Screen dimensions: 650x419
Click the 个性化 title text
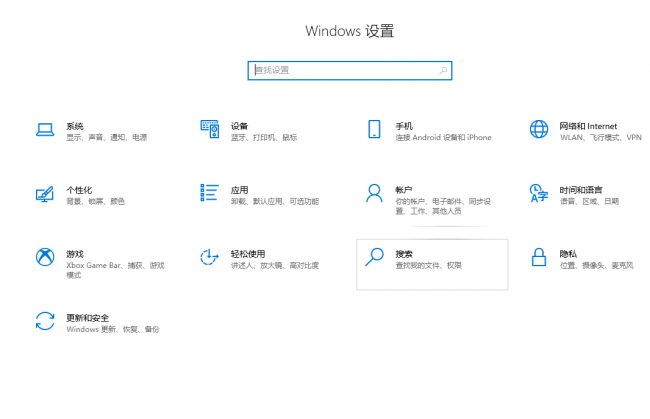[x=79, y=190]
